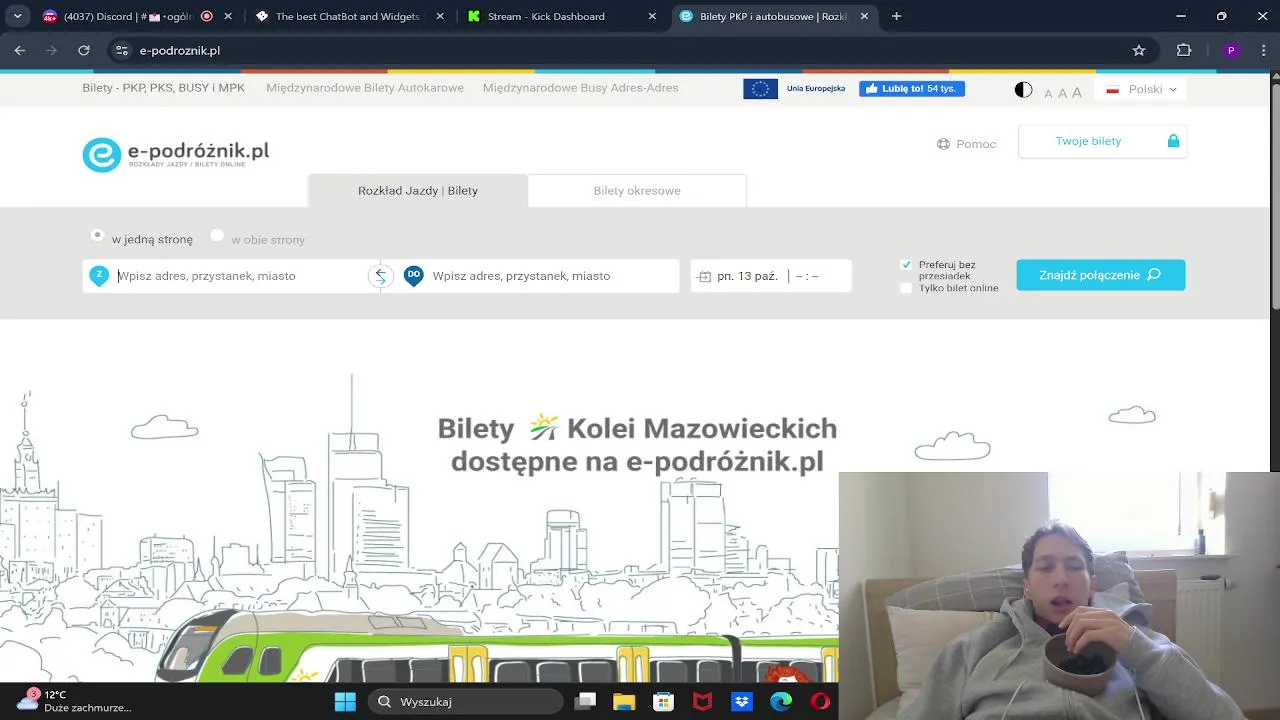Open the weather widget '12°C'
The image size is (1280, 720).
[x=75, y=701]
